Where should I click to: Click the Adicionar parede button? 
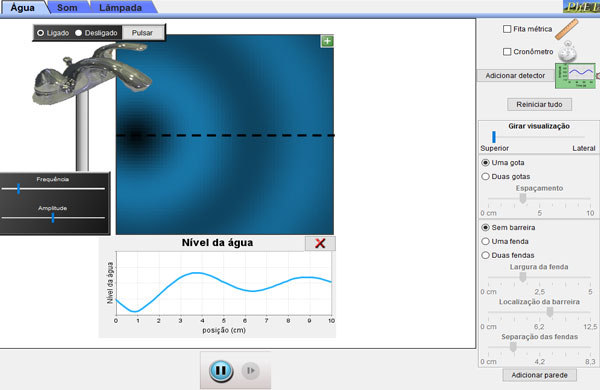tap(540, 375)
